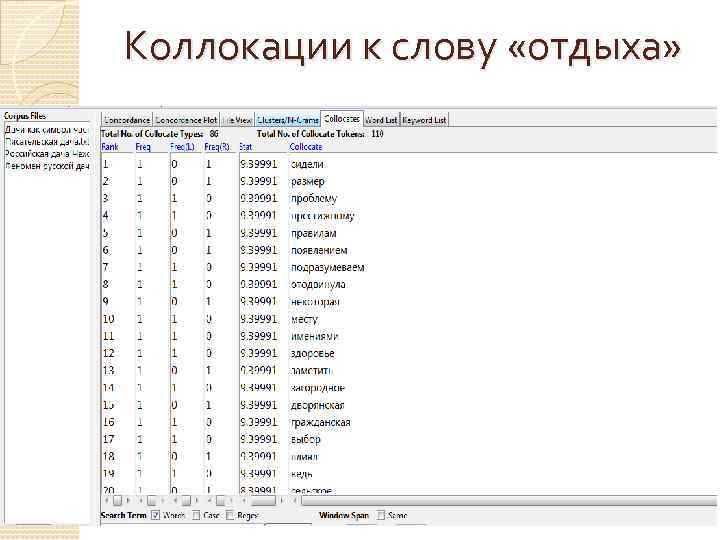Viewport: 720px width, 540px height.
Task: Select corpus file starting with 'Писательская дача'
Action: 47,142
